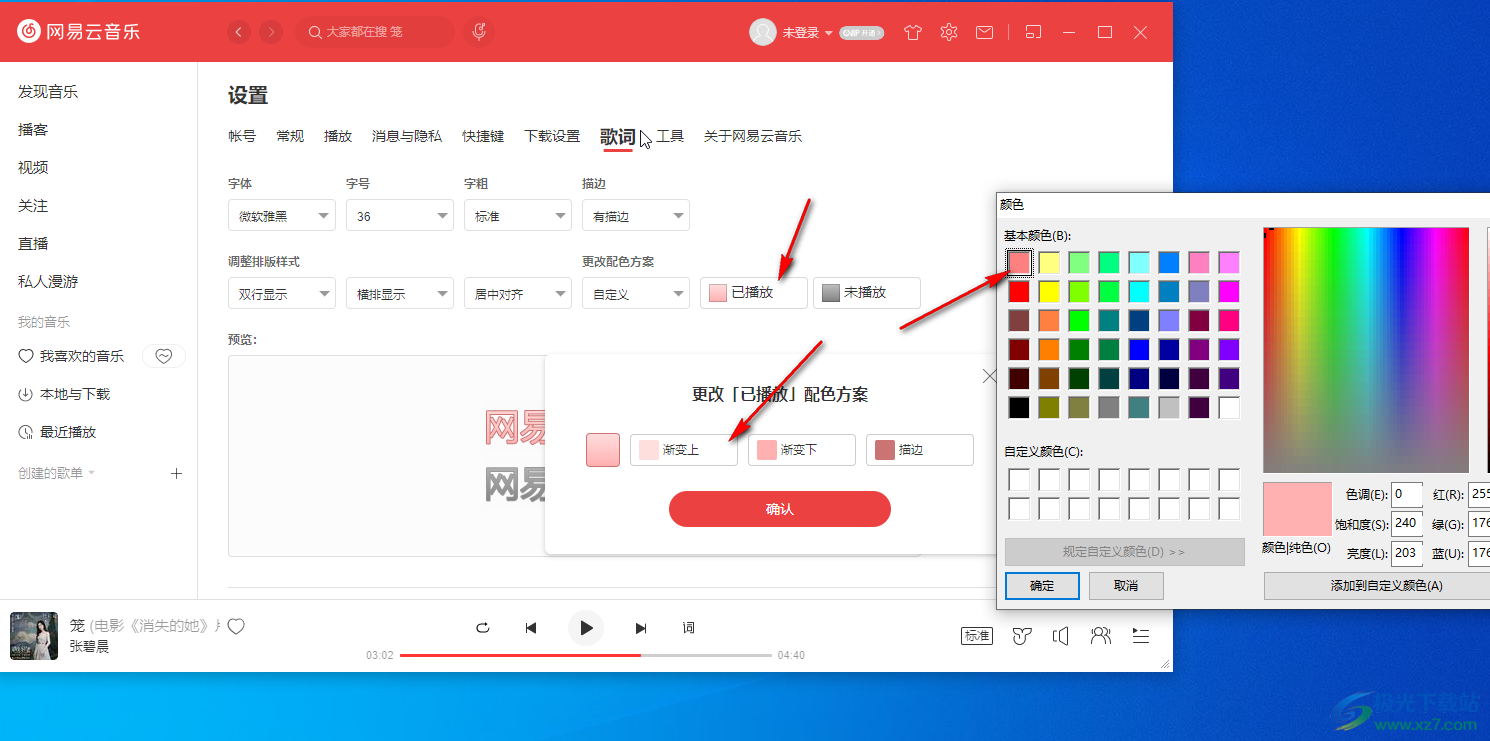Screen dimensions: 1490x741
Task: Click the 未播放 color button
Action: click(x=867, y=293)
